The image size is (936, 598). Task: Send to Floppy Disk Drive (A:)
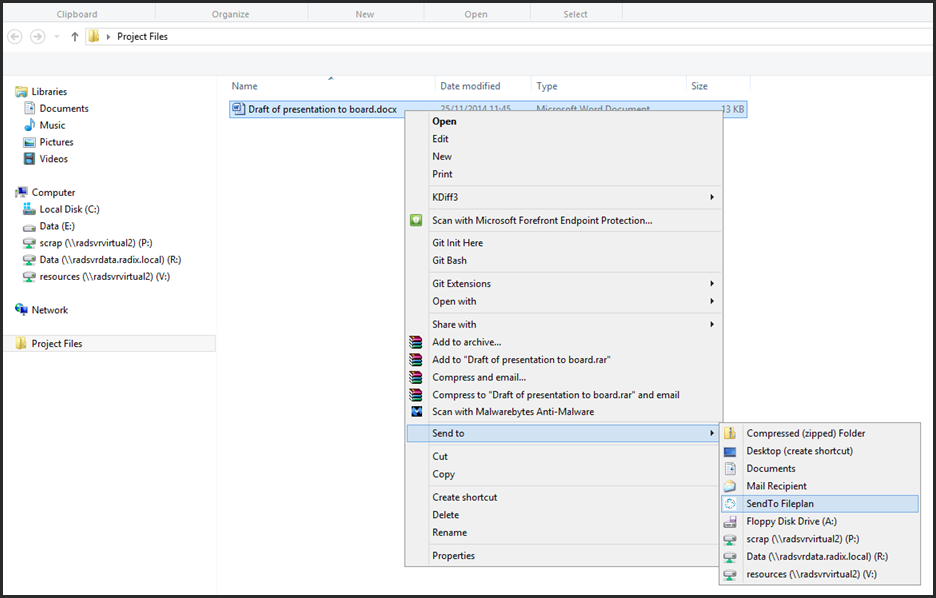coord(820,521)
